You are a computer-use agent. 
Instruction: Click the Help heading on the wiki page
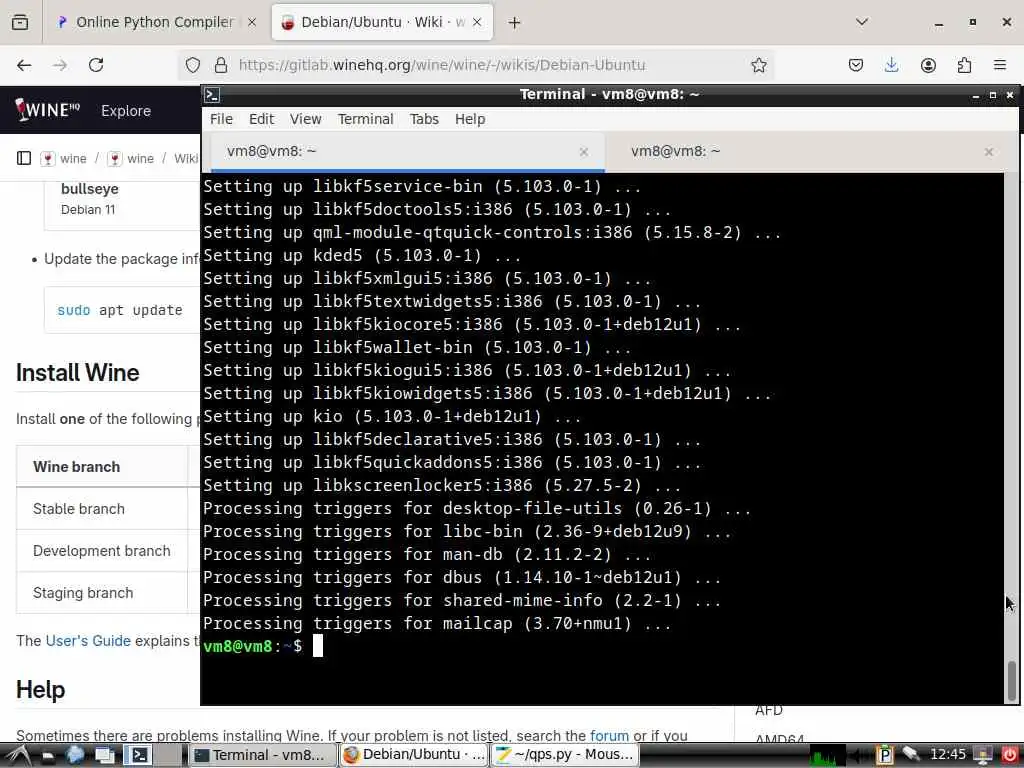(40, 690)
